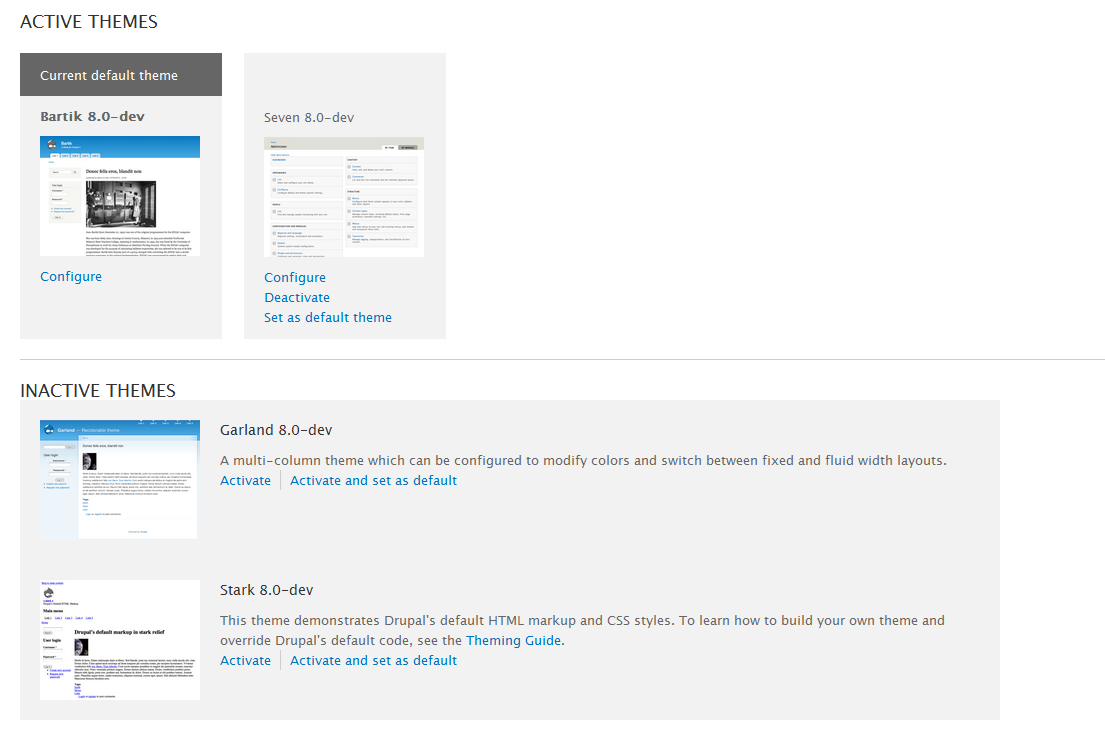Image resolution: width=1105 pixels, height=734 pixels.
Task: Click the Stark theme screenshot thumbnail
Action: pyautogui.click(x=120, y=640)
